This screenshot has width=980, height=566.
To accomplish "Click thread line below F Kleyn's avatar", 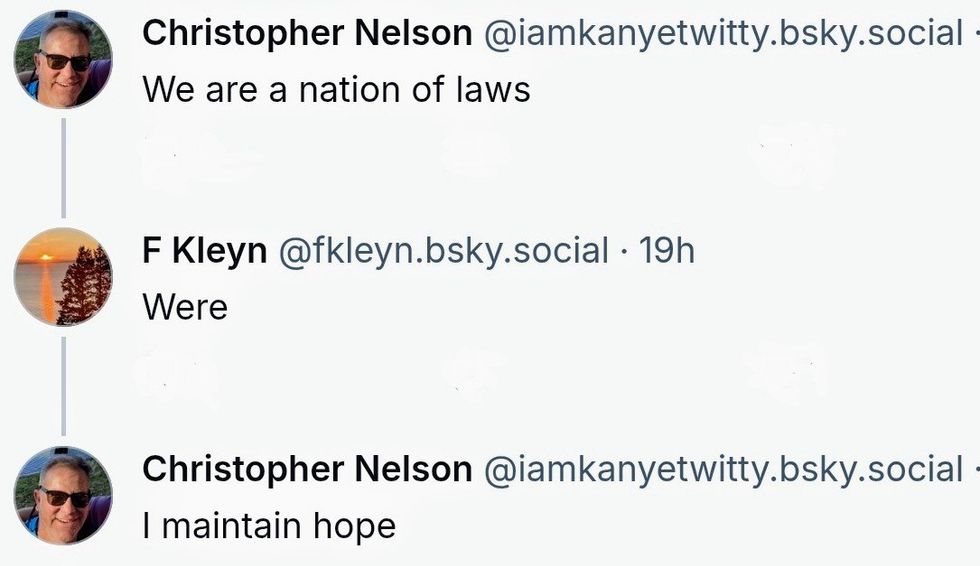I will 63,386.
